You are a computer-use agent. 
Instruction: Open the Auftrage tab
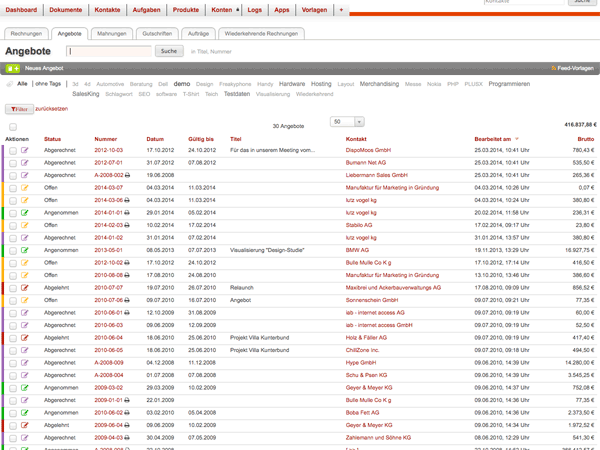point(198,34)
